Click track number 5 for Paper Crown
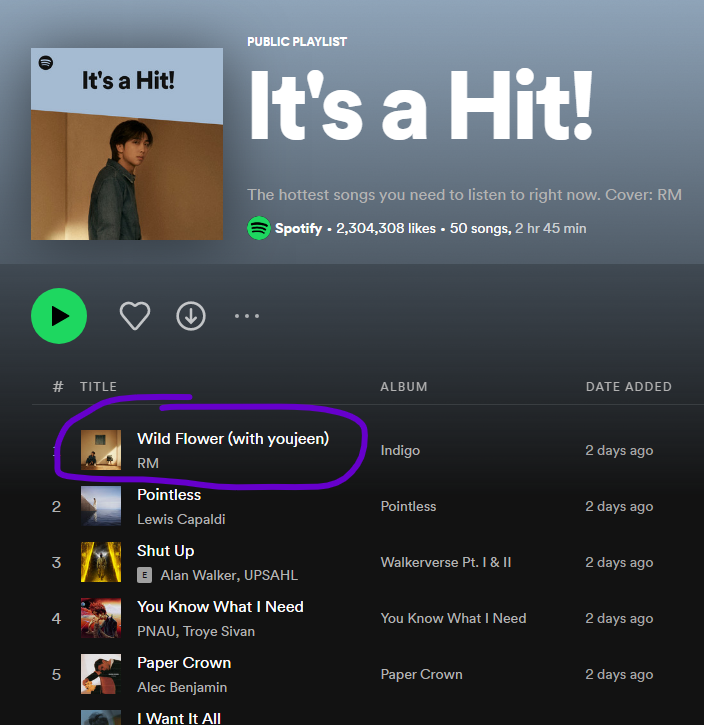Viewport: 704px width, 725px height. [x=56, y=674]
